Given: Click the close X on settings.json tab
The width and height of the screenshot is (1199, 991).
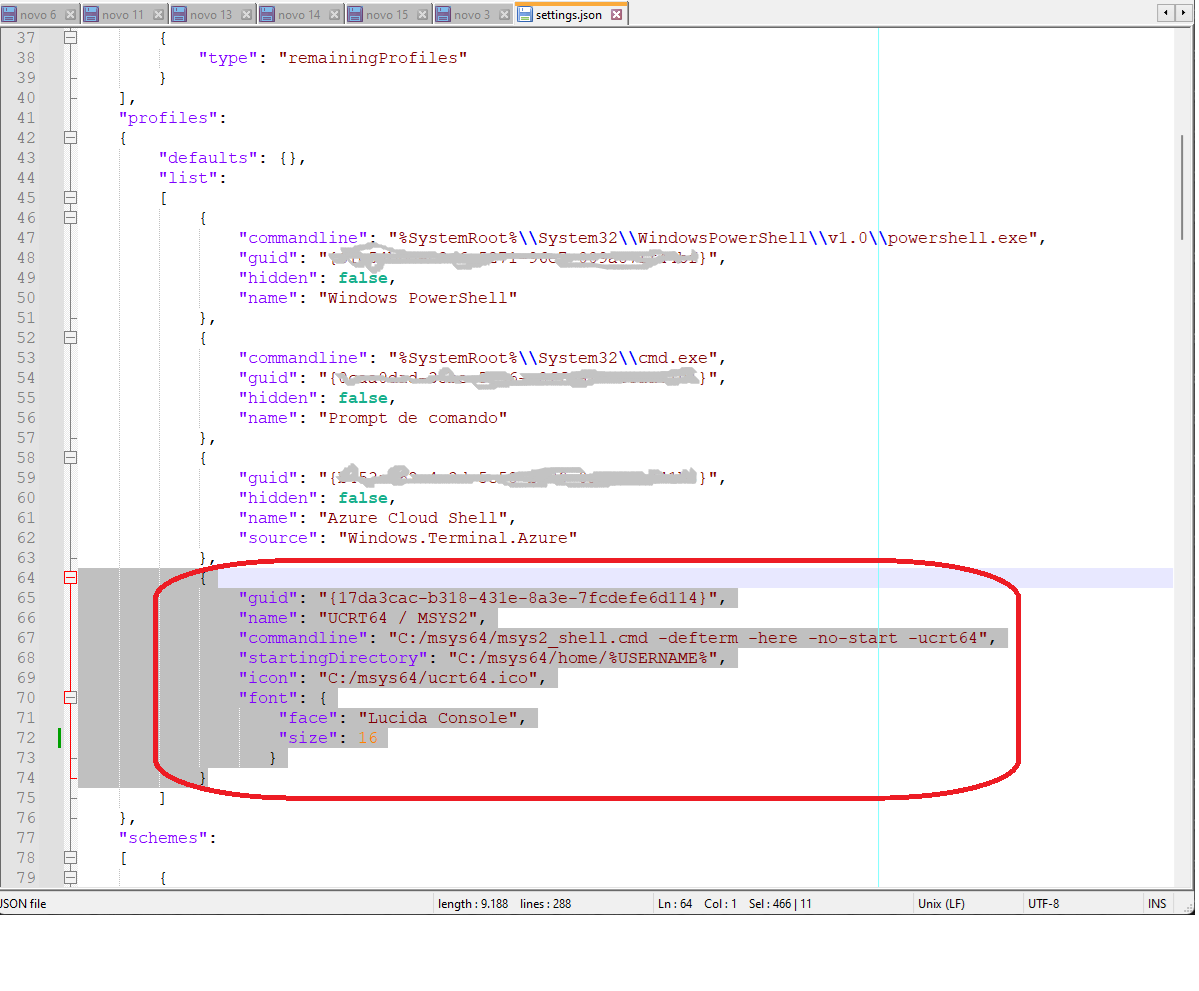Looking at the screenshot, I should pos(617,15).
